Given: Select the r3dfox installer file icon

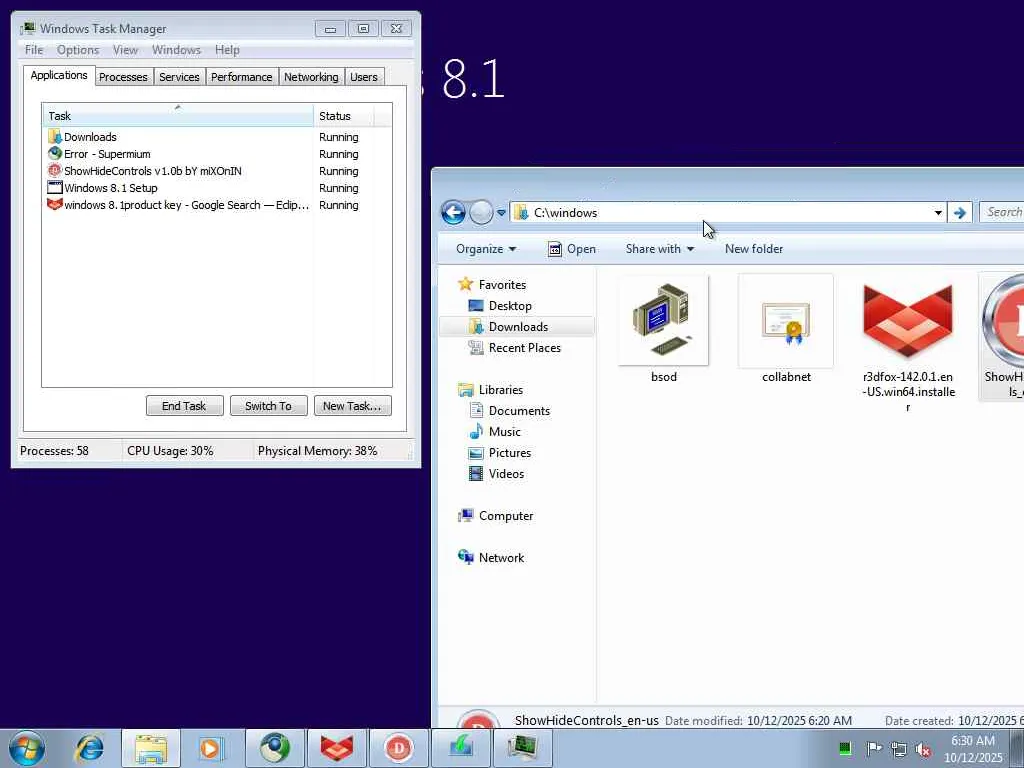Looking at the screenshot, I should pyautogui.click(x=908, y=345).
